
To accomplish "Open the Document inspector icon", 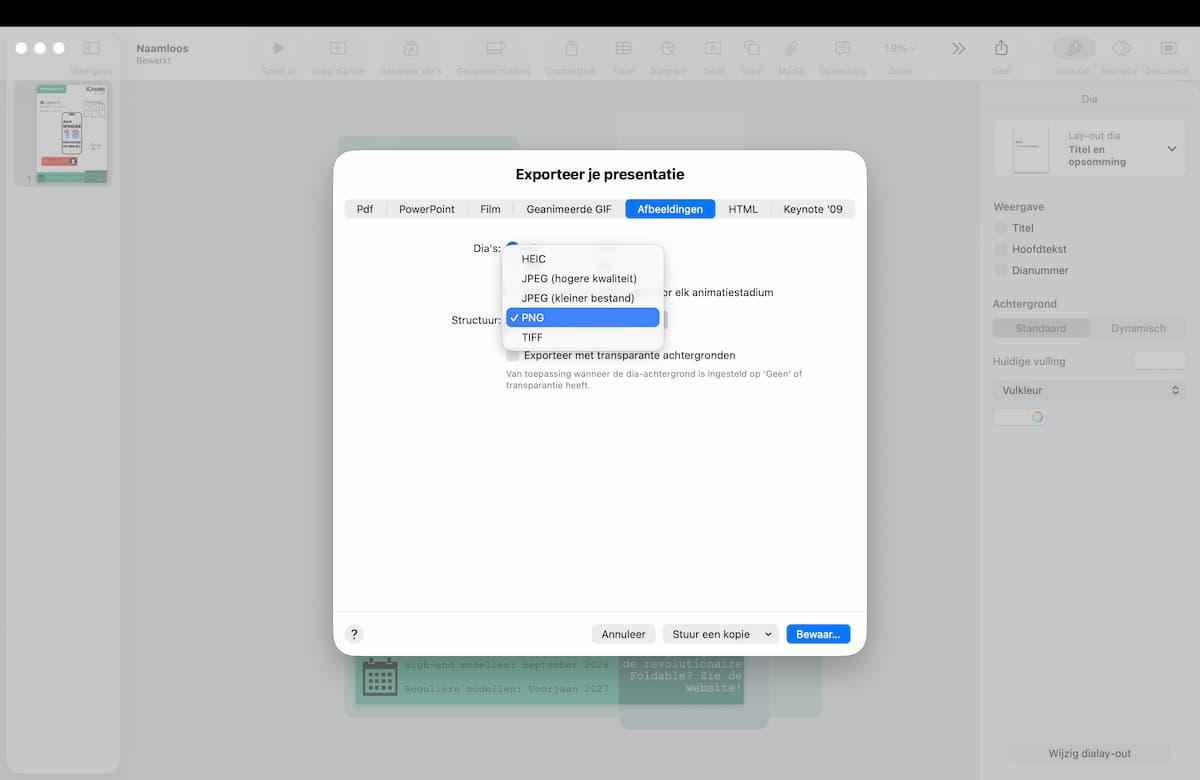I will coord(1168,48).
